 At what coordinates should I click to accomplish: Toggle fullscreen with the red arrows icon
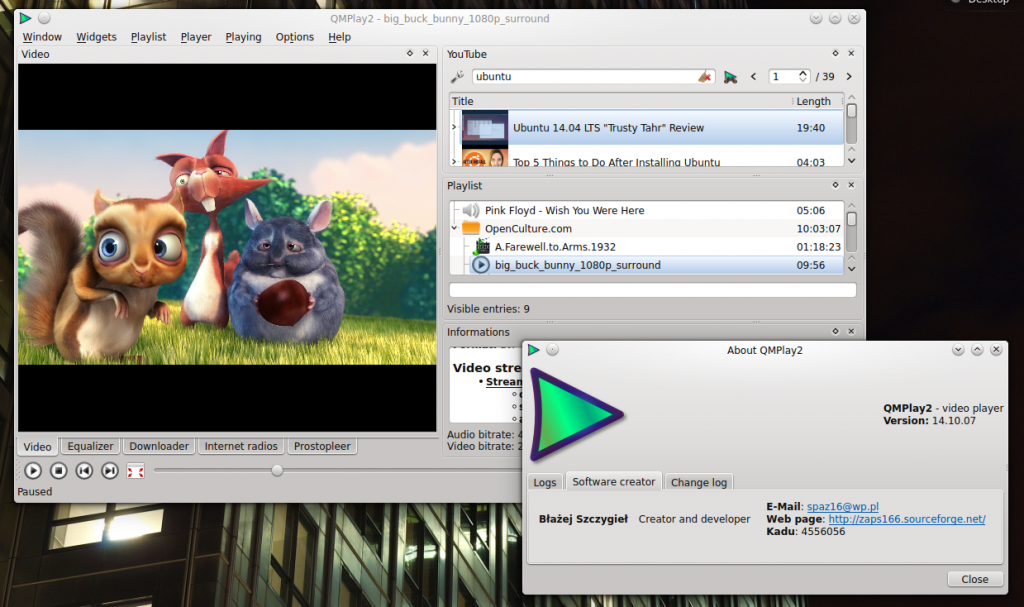pos(136,471)
